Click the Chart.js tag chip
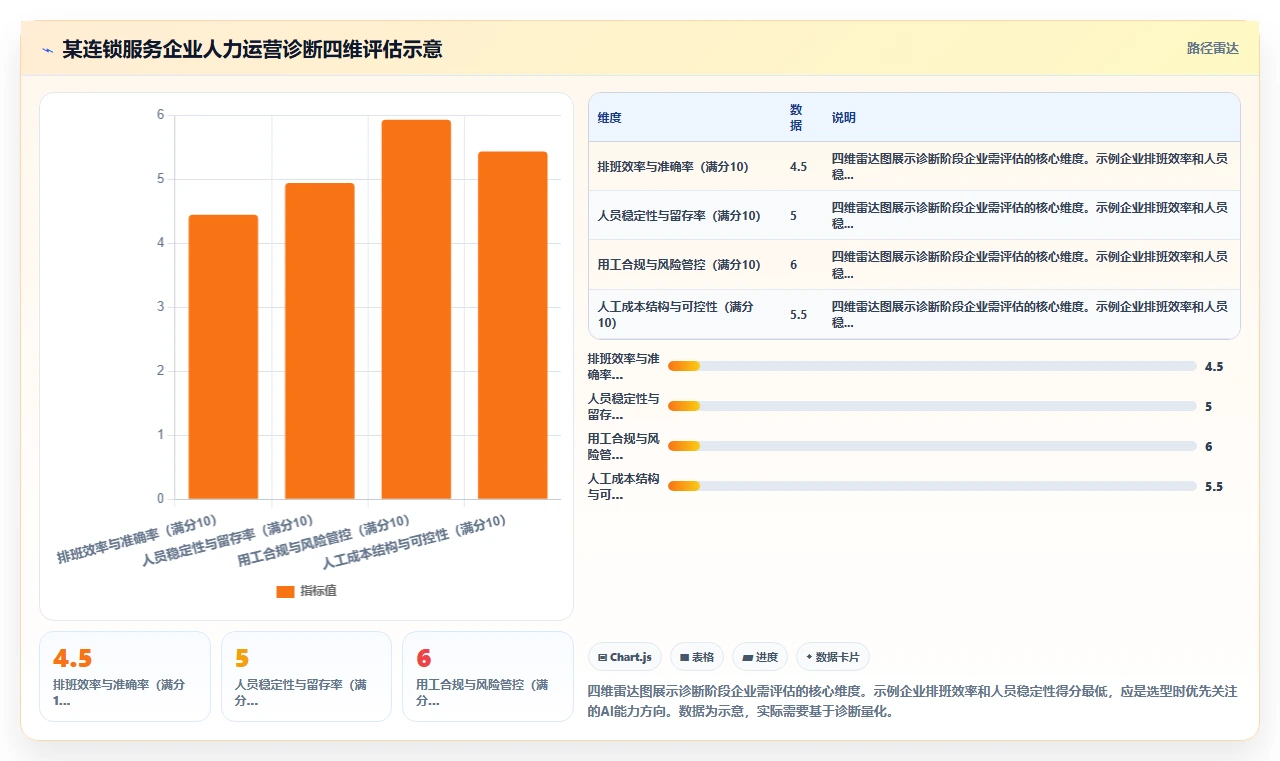Image resolution: width=1280 pixels, height=761 pixels. tap(624, 657)
